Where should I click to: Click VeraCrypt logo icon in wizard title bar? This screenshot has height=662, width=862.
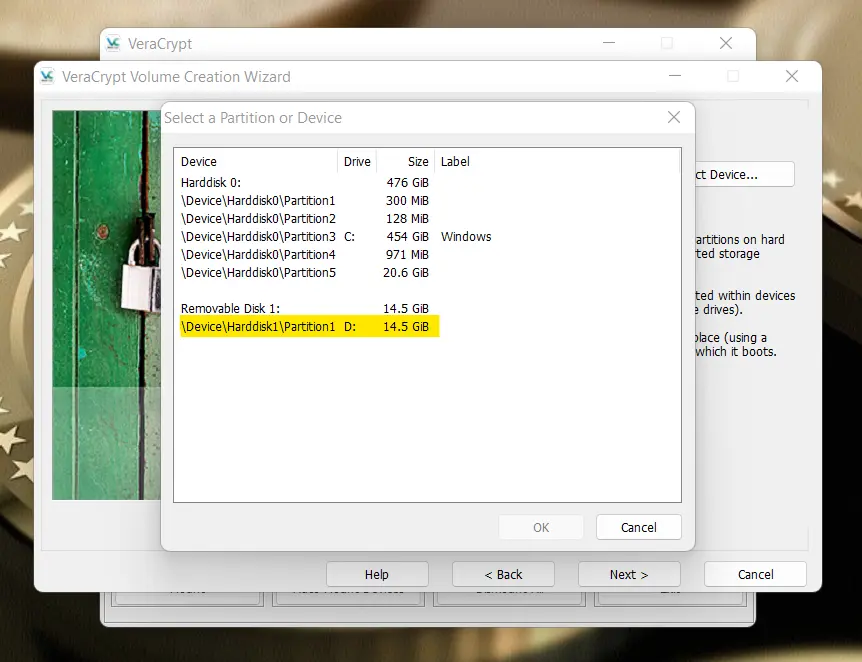(47, 76)
